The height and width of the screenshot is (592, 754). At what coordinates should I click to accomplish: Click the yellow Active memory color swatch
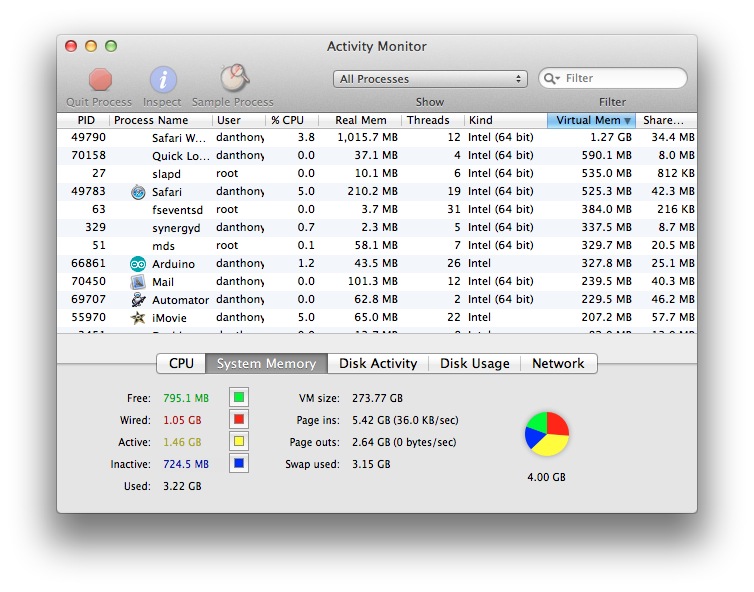coord(239,441)
